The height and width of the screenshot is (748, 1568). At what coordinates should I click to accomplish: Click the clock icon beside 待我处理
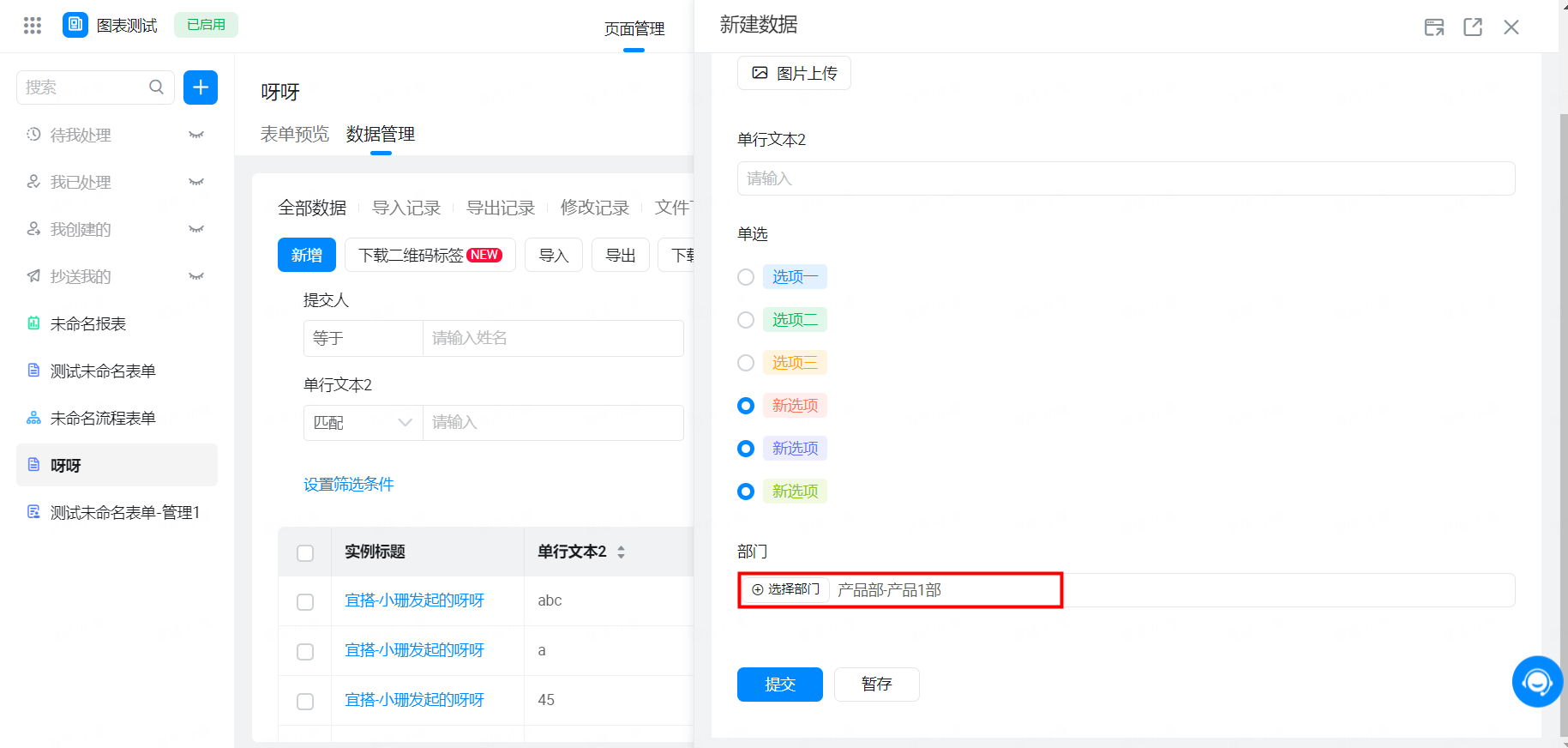[x=33, y=134]
